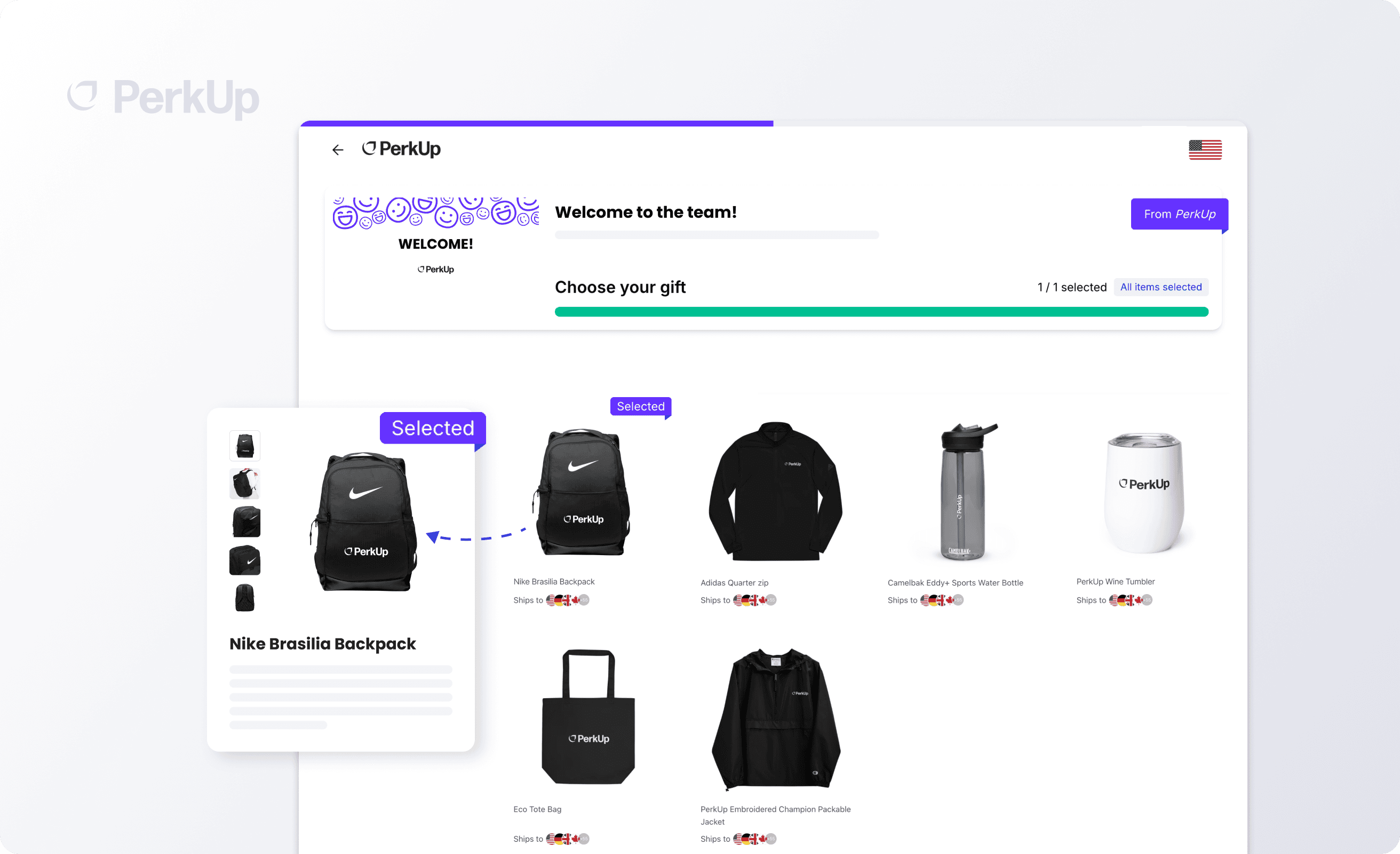Screen dimensions: 1400x854
Task: Click the All items selected label
Action: [1161, 287]
